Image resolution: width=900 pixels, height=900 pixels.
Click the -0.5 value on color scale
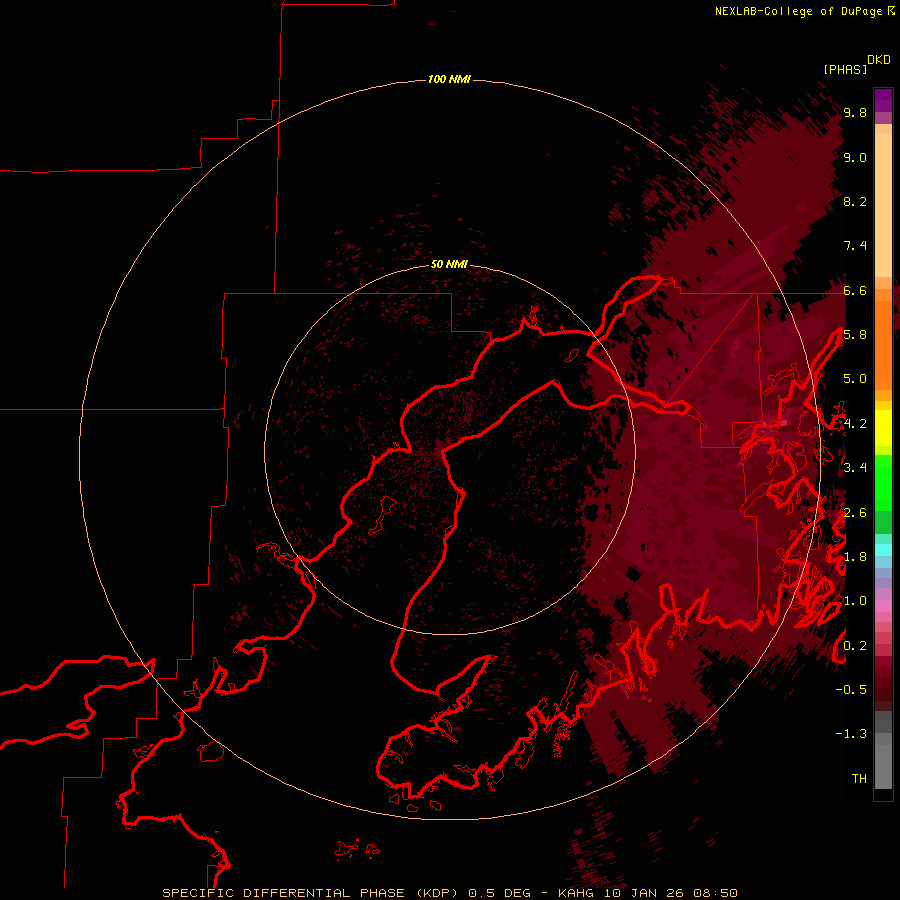[851, 689]
